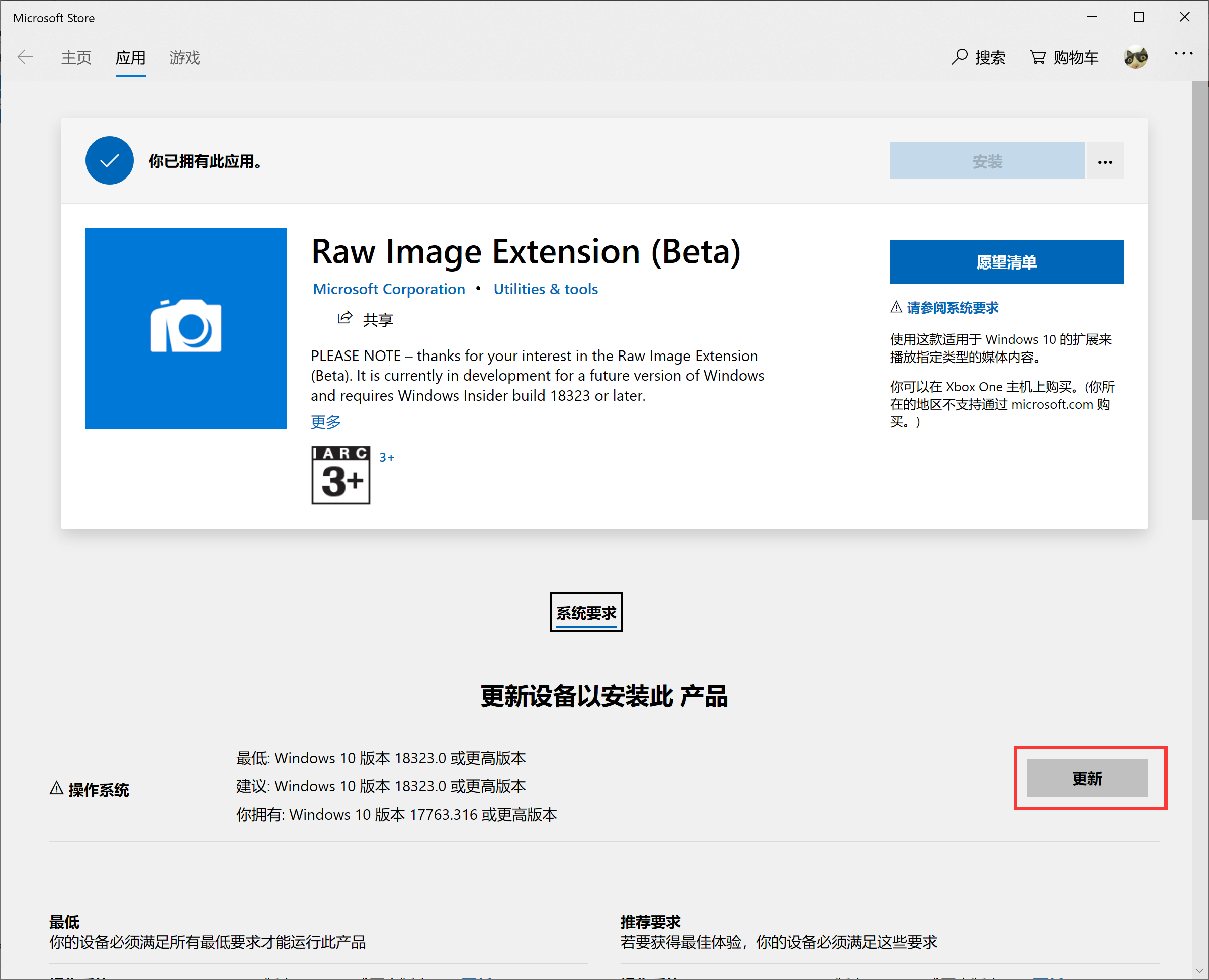1209x980 pixels.
Task: Open the Utilities & tools category link
Action: coord(546,289)
